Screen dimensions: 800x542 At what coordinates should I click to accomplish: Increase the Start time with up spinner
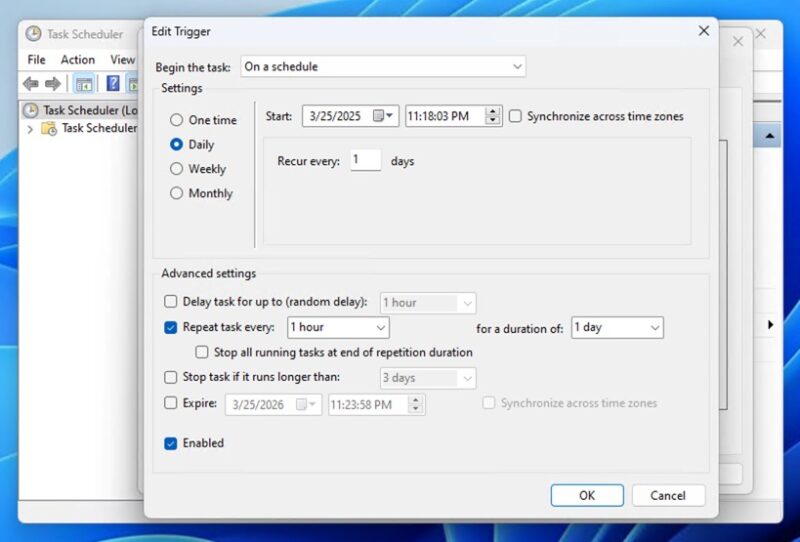click(x=492, y=112)
